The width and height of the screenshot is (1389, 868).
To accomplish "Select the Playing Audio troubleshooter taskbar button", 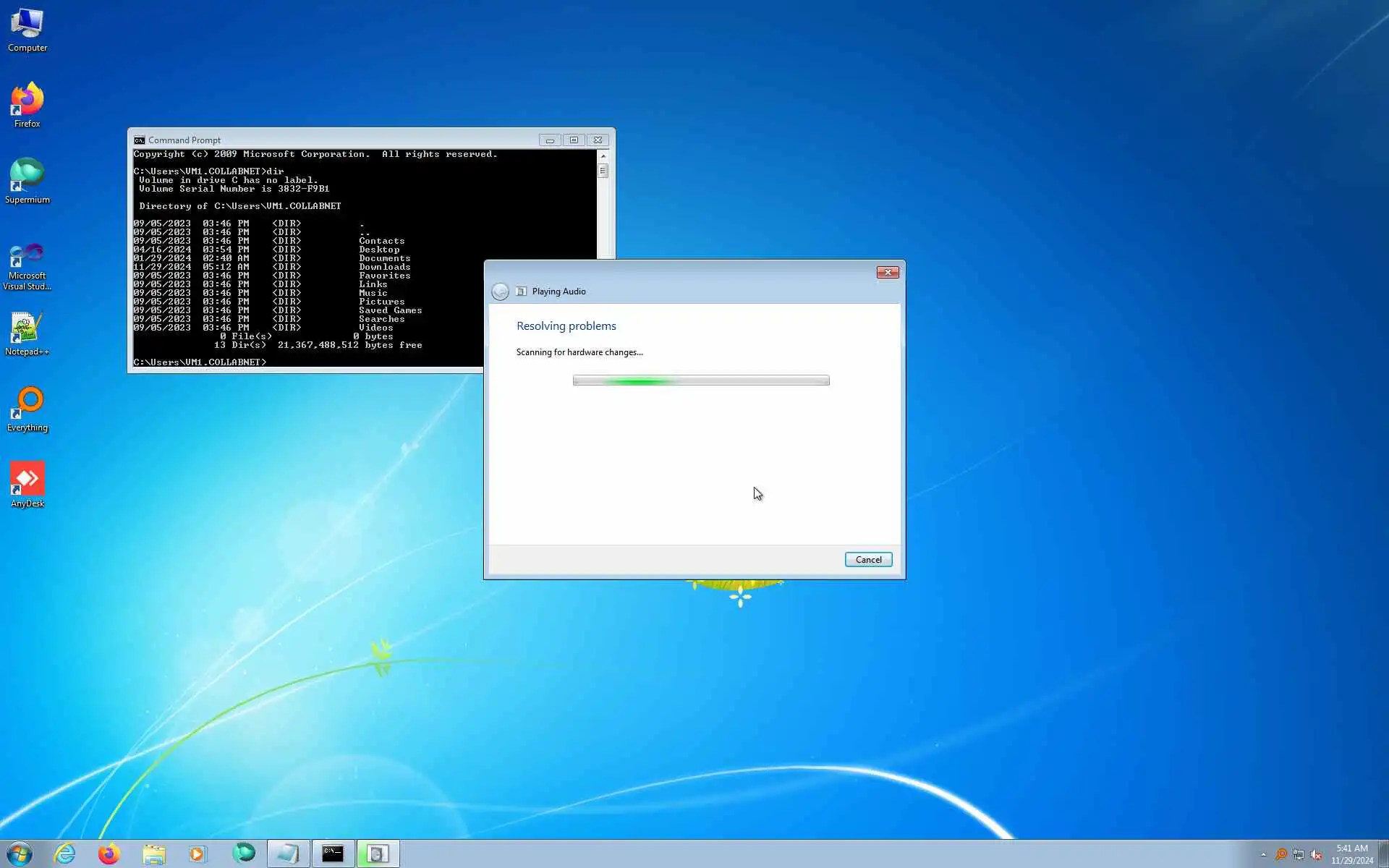I will pos(377,854).
